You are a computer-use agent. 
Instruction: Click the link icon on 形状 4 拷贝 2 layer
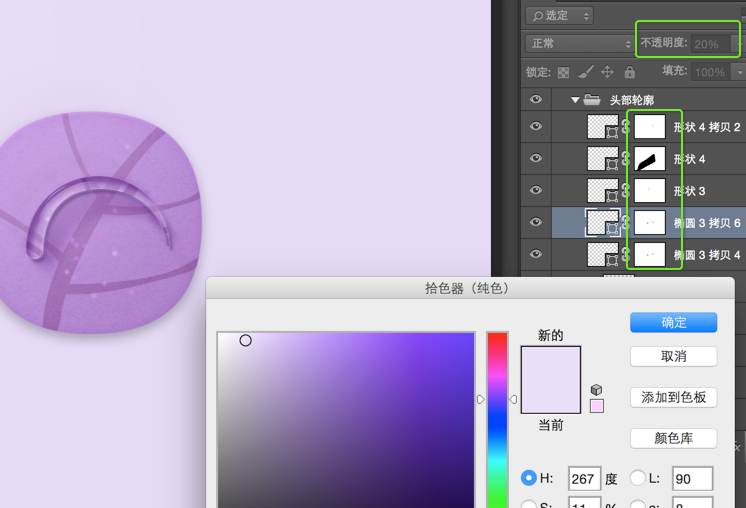[x=626, y=127]
